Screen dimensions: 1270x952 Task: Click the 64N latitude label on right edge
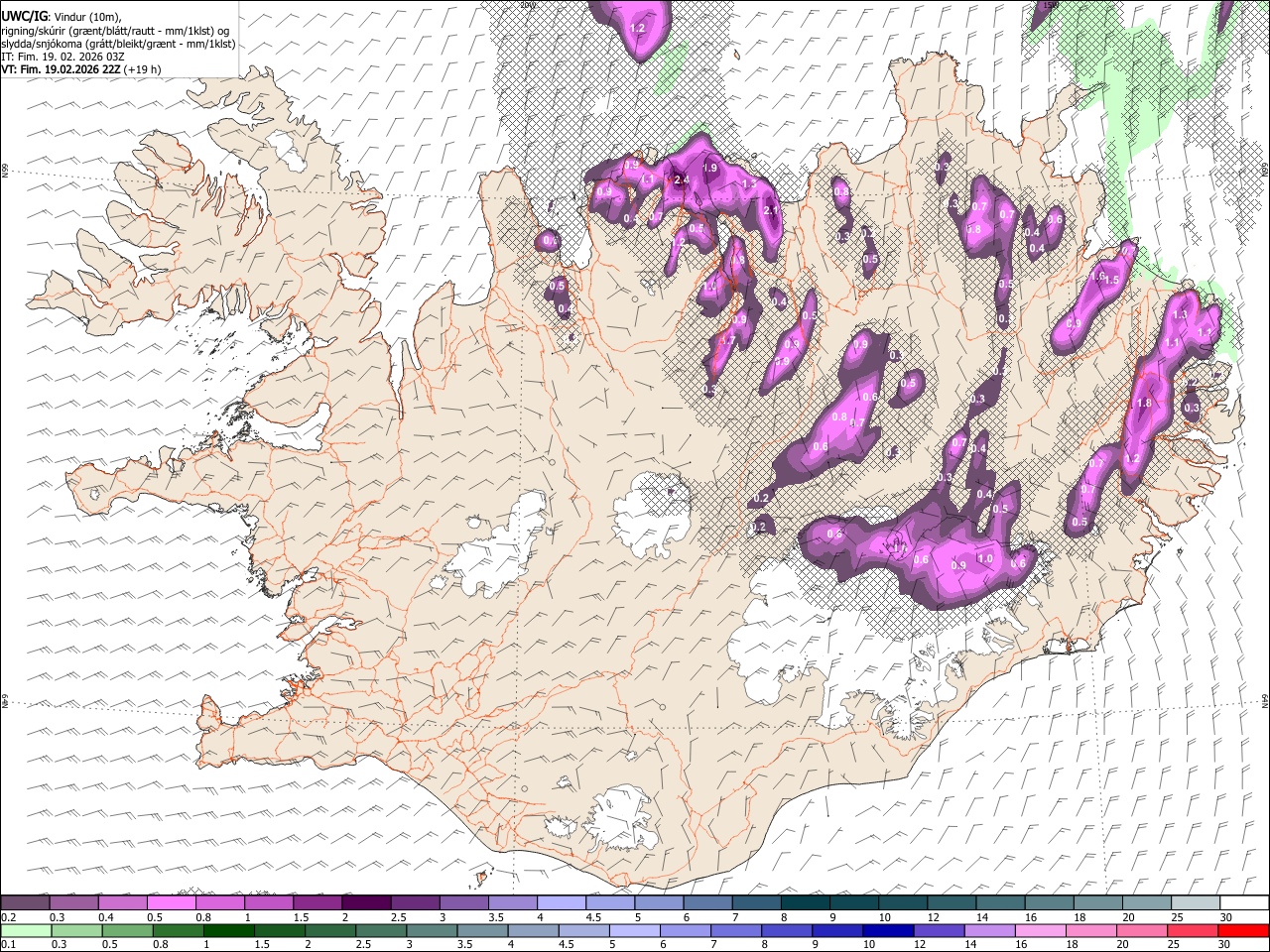1265,700
